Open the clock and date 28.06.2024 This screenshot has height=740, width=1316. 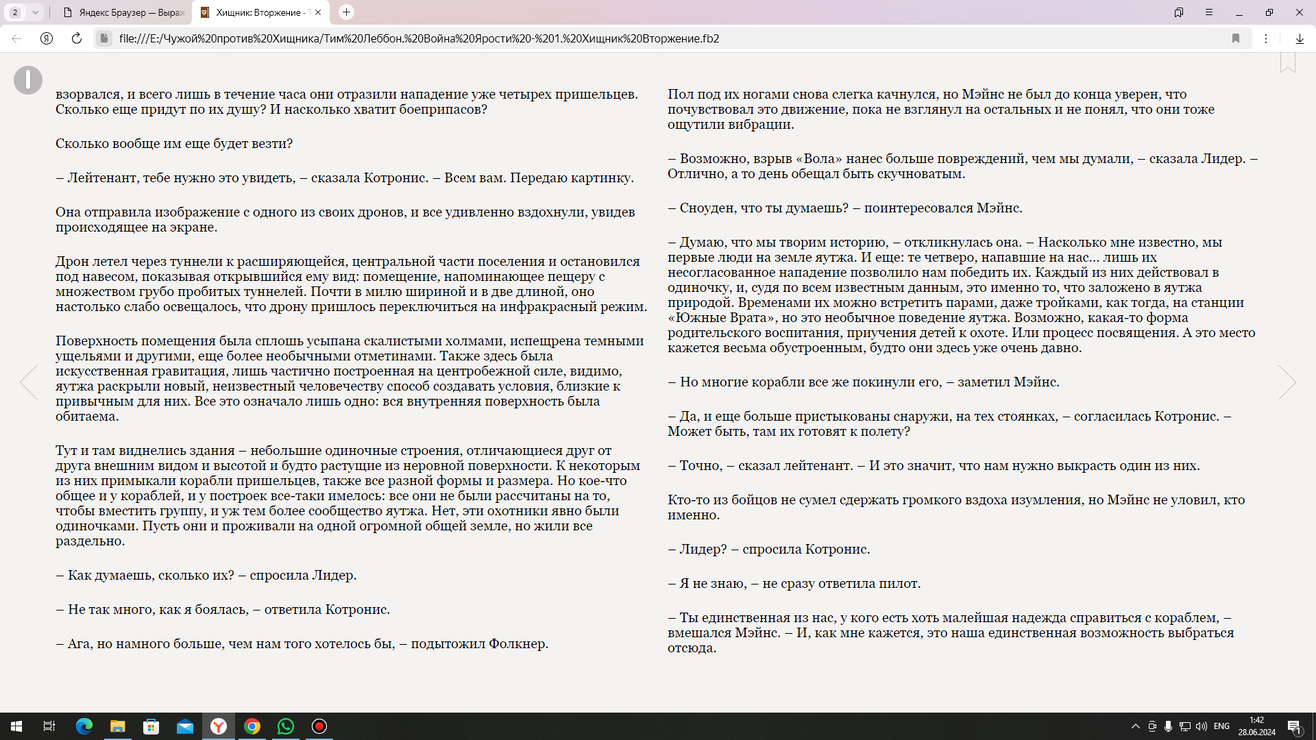(1257, 726)
